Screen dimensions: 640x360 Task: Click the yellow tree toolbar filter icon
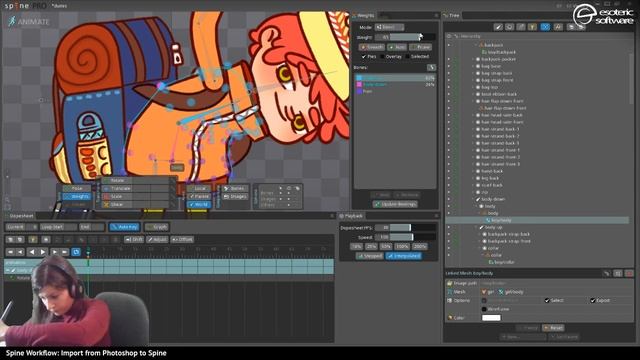(x=532, y=27)
